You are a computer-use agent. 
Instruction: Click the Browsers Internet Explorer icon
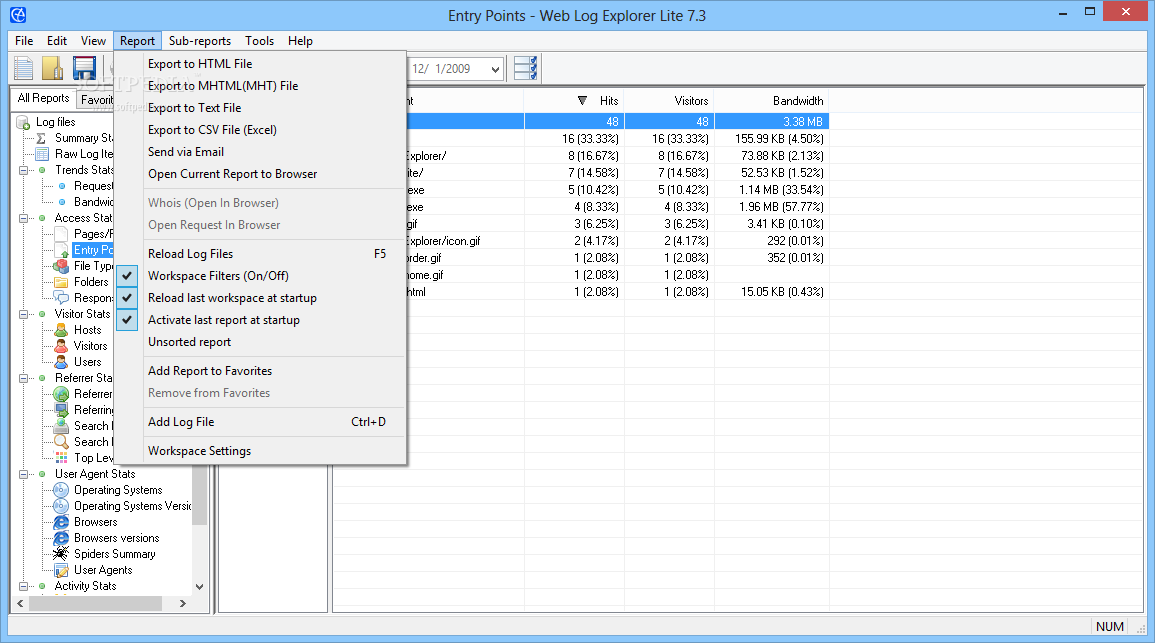[61, 522]
